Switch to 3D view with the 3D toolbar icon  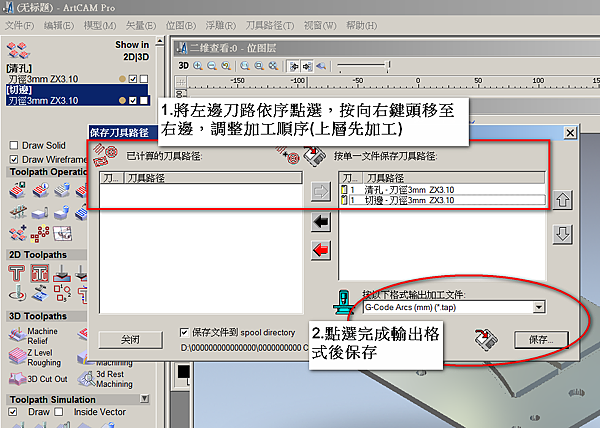point(184,66)
